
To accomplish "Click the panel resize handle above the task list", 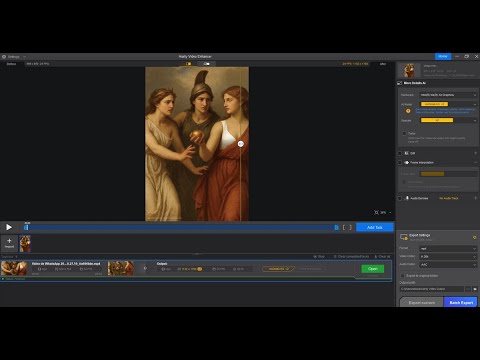I will (197, 254).
